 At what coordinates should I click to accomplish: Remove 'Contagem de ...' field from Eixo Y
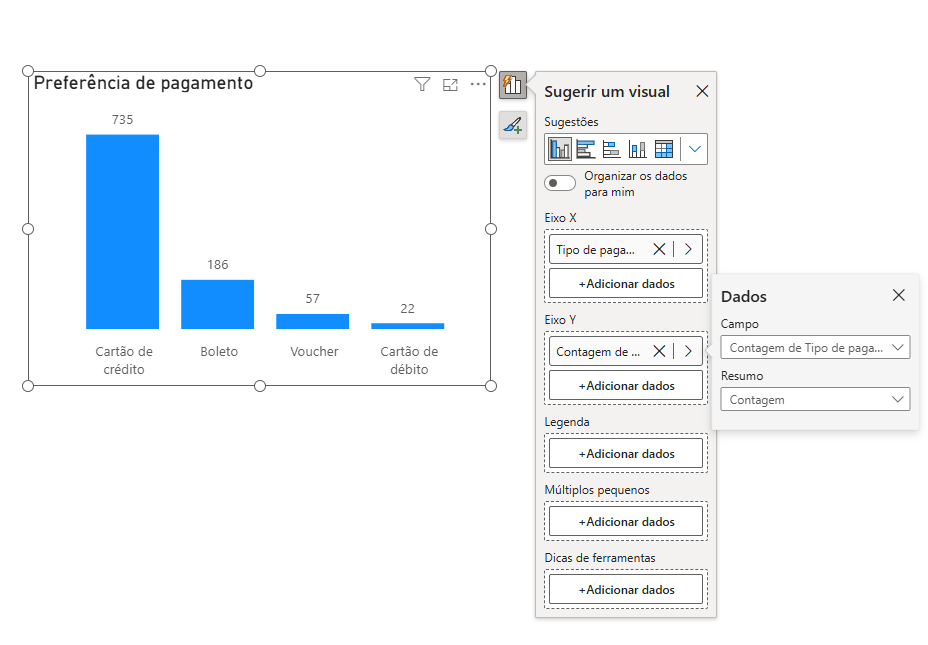[659, 351]
